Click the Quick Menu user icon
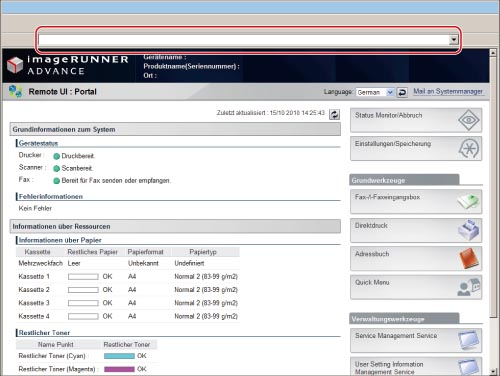 click(x=469, y=287)
